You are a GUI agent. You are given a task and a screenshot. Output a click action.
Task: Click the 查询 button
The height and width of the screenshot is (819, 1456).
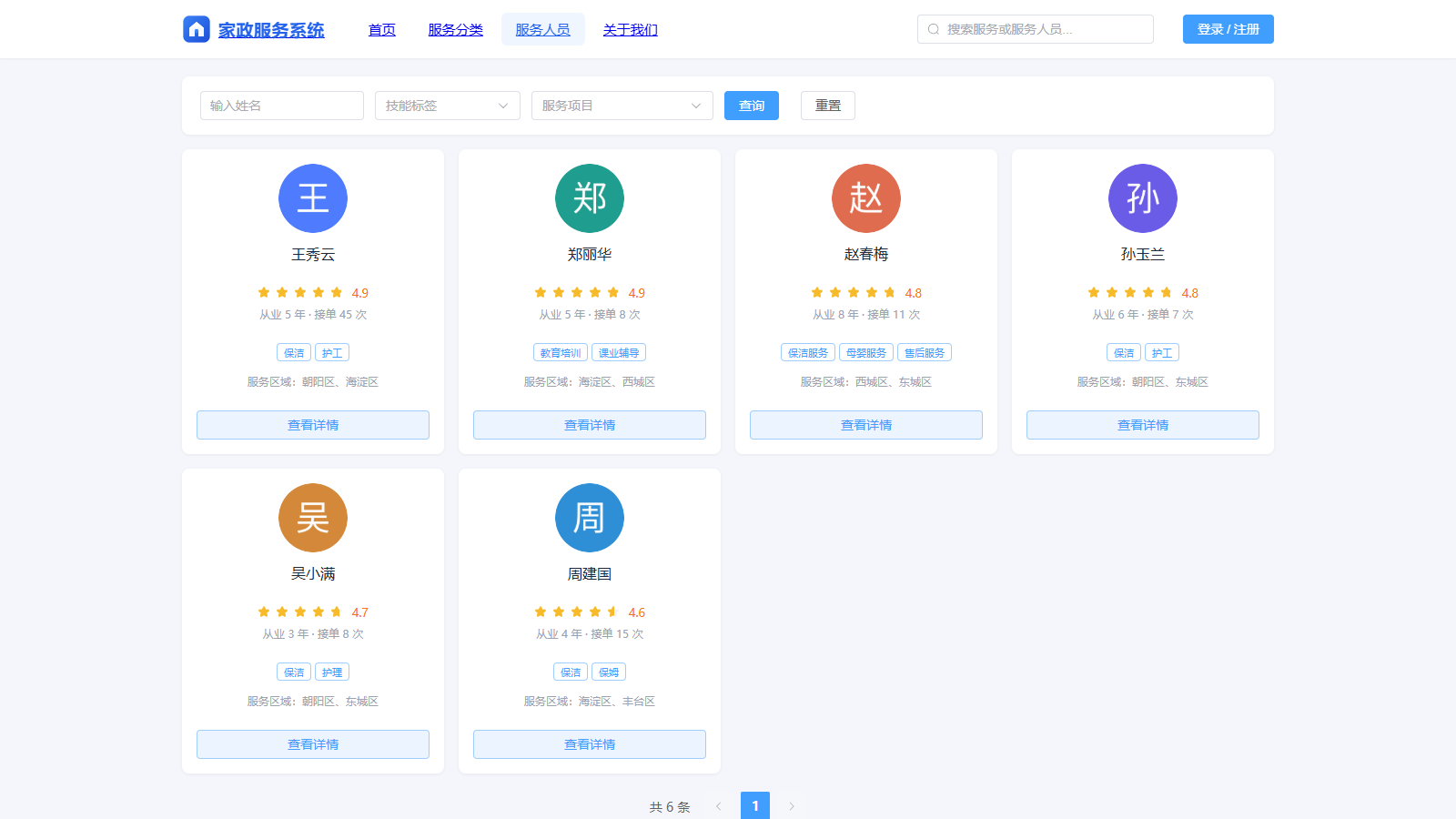point(752,106)
